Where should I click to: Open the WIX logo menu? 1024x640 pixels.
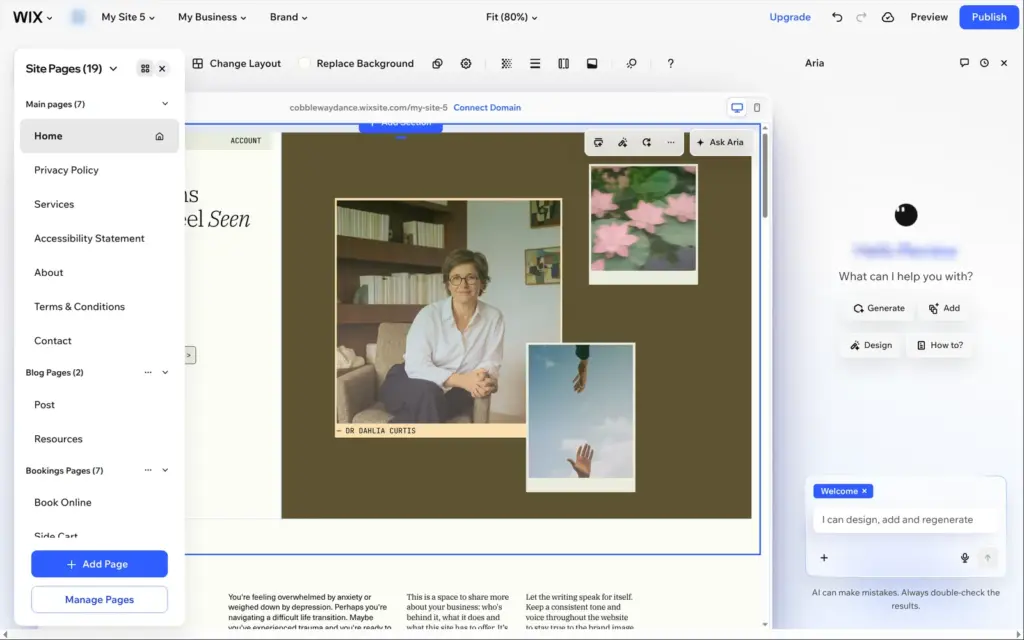click(x=33, y=17)
